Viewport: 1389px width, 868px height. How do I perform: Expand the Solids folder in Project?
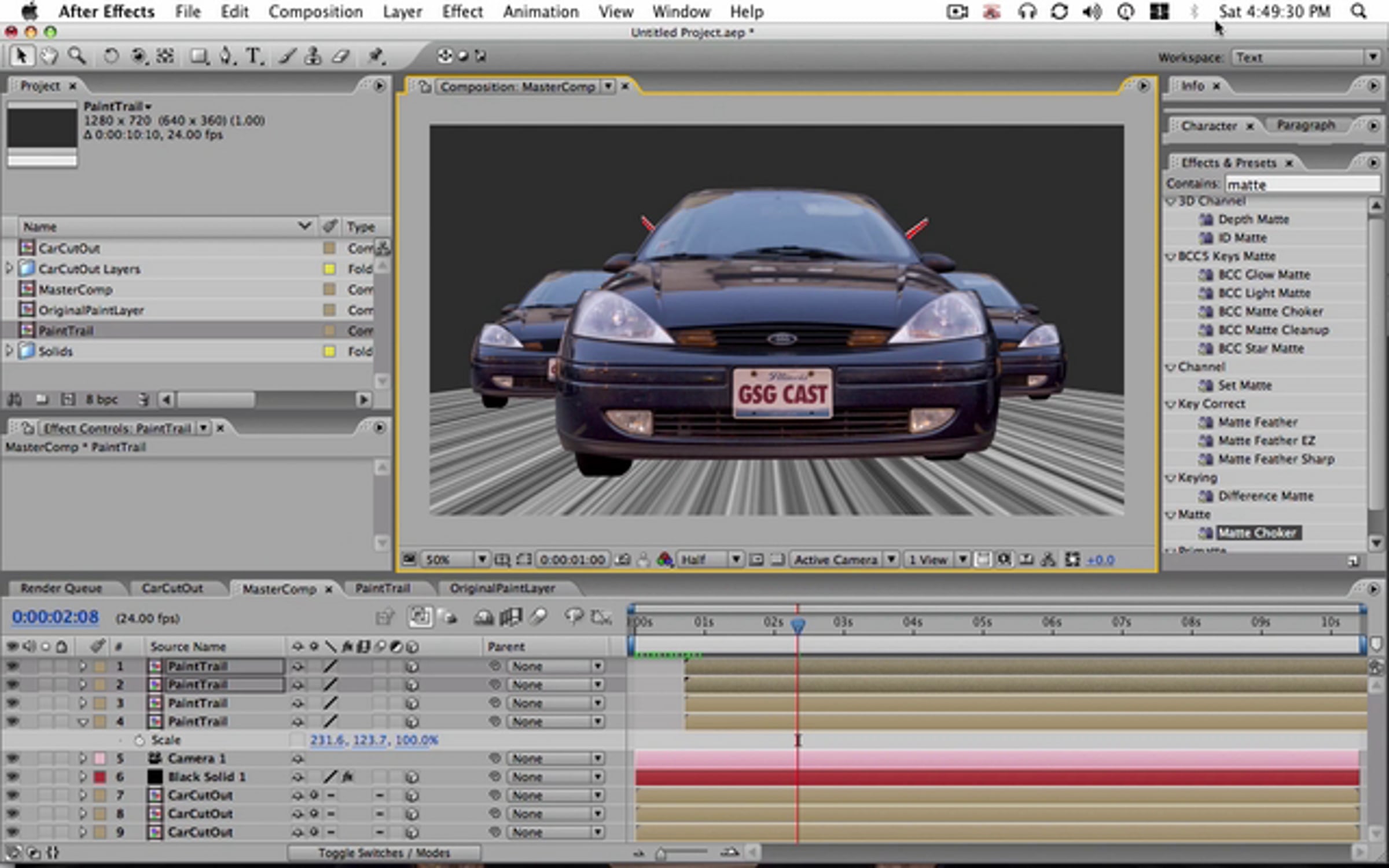(9, 351)
